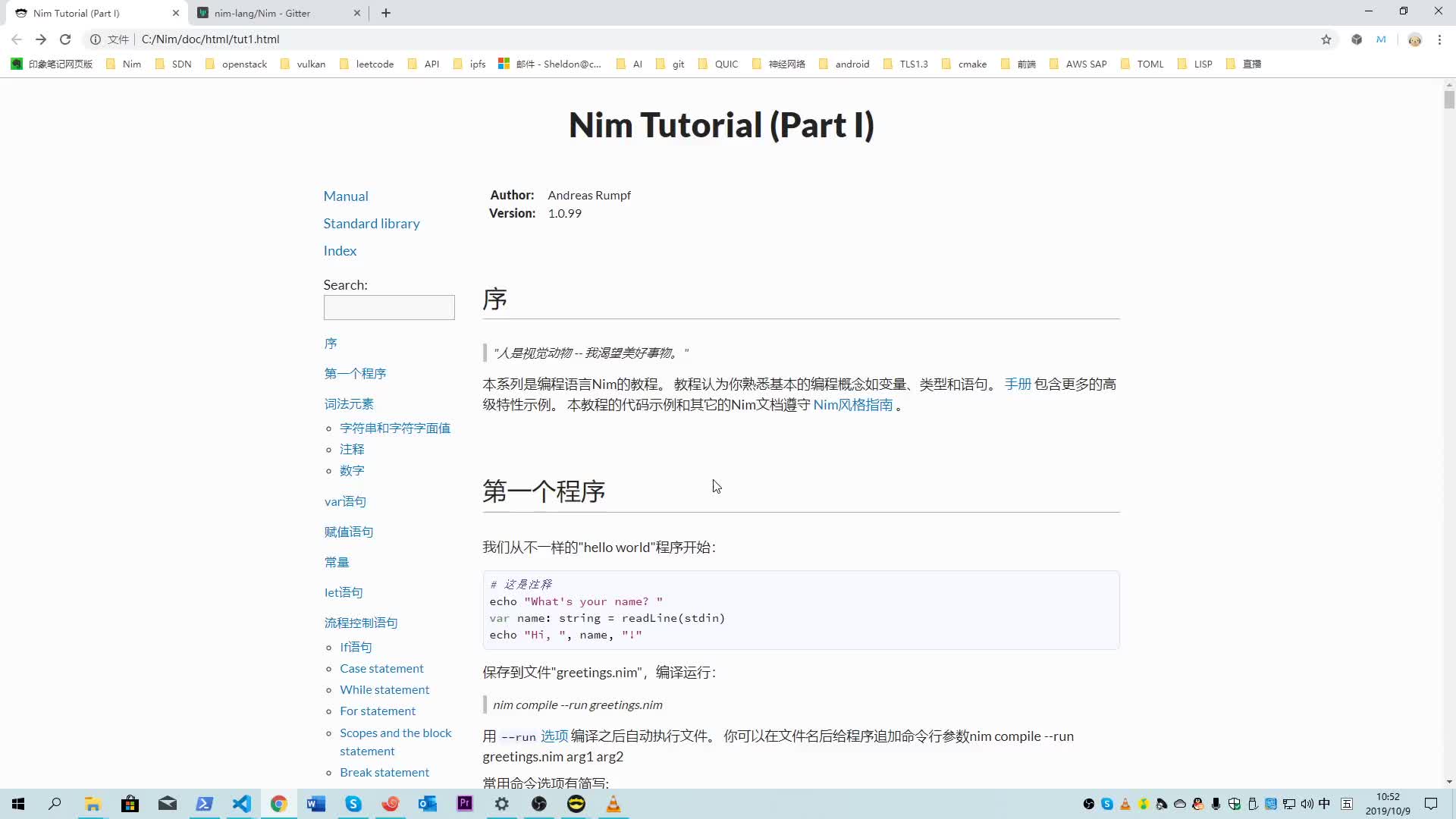
Task: Open the Evernote web bookmark
Action: coord(52,64)
